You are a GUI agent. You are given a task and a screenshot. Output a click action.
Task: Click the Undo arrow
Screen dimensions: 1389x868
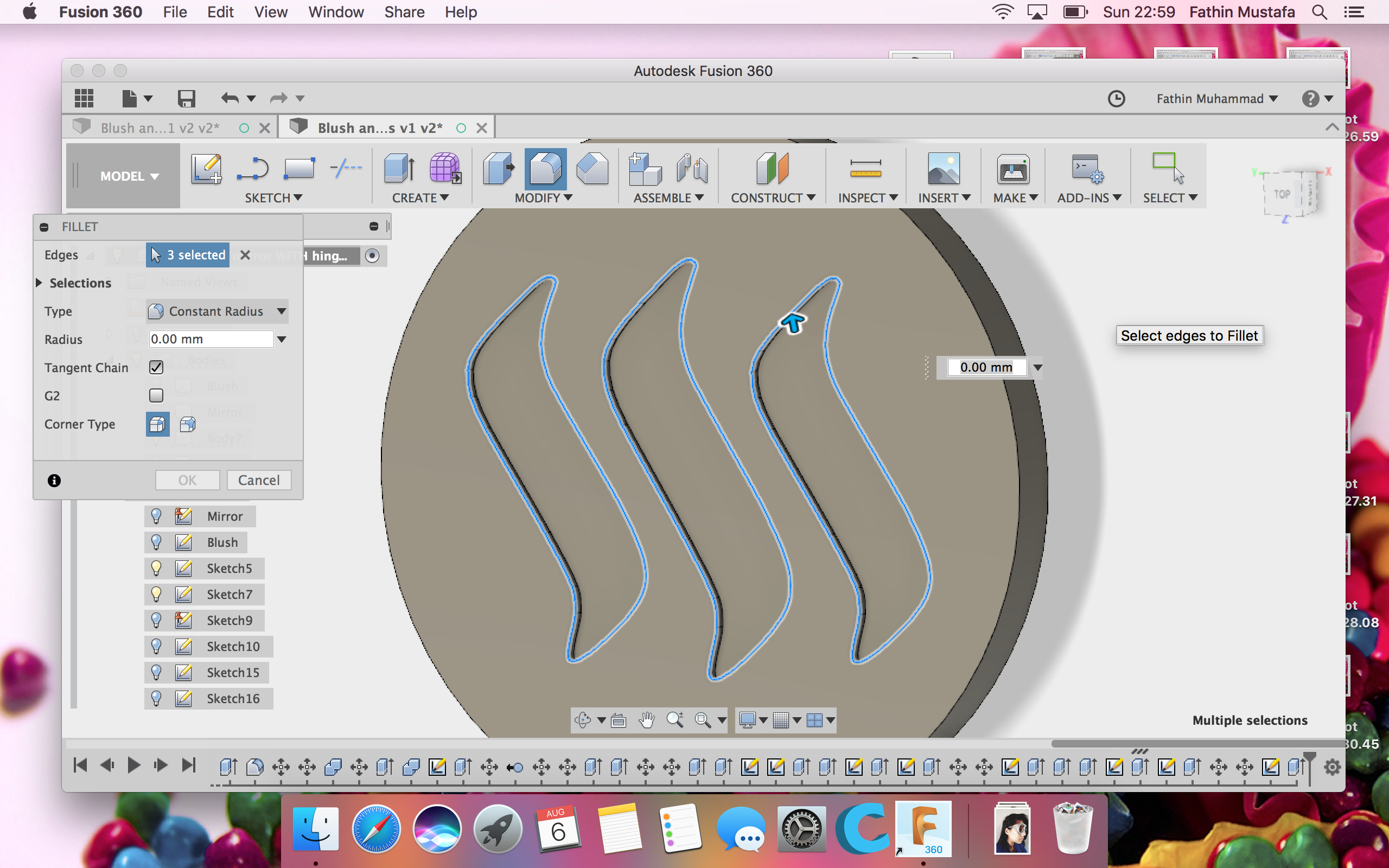point(230,98)
